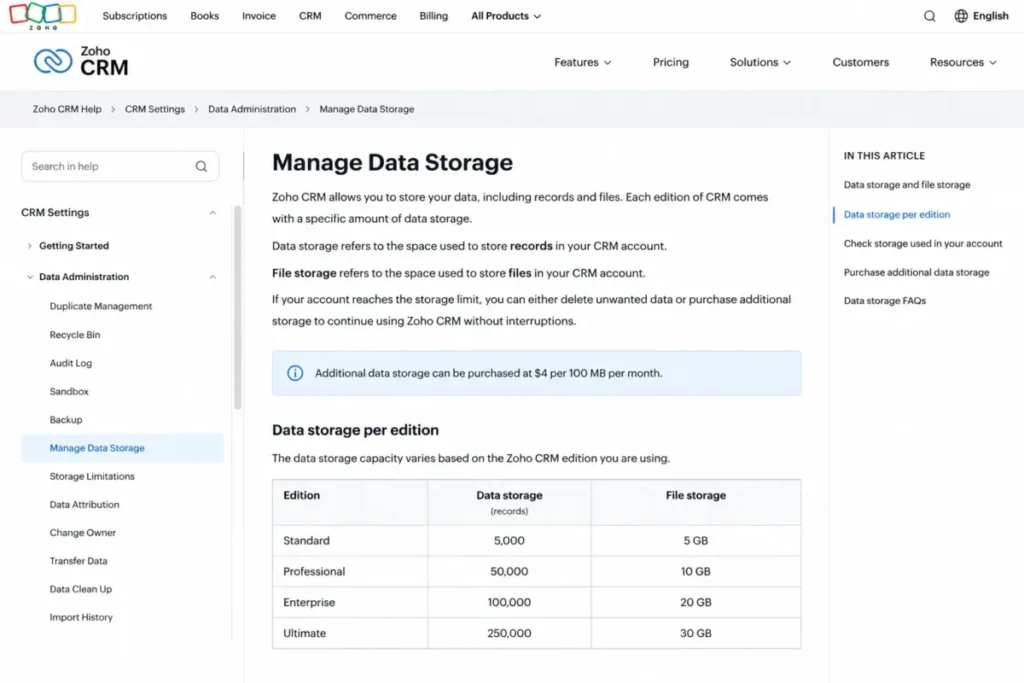Open Subscriptions in top bar
This screenshot has height=683, width=1024.
click(x=135, y=16)
